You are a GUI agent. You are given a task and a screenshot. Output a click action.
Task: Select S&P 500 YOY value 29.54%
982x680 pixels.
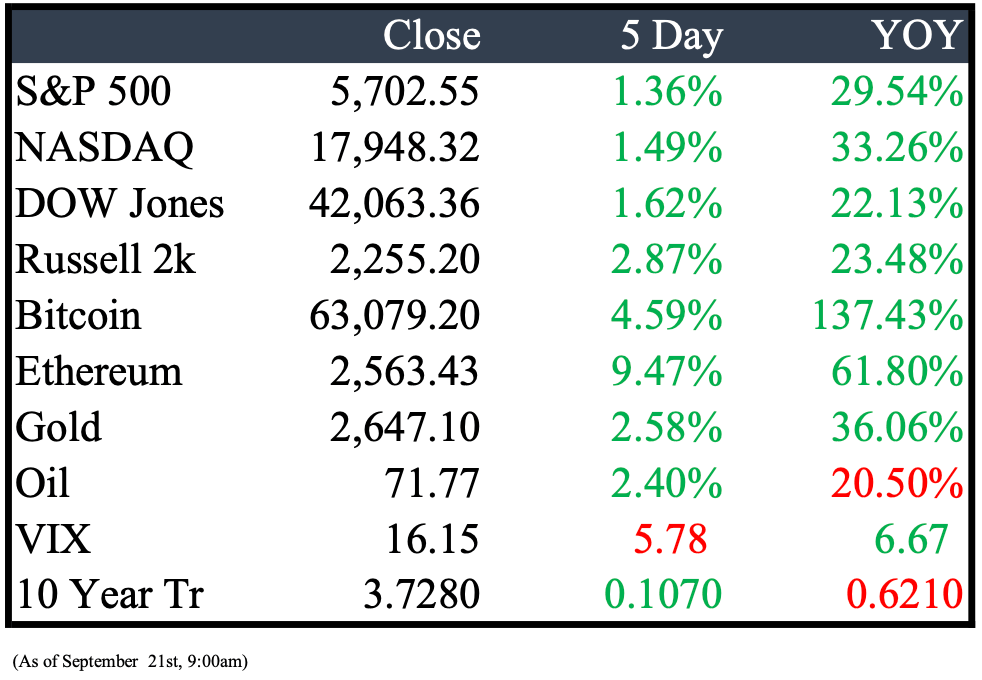(x=897, y=91)
